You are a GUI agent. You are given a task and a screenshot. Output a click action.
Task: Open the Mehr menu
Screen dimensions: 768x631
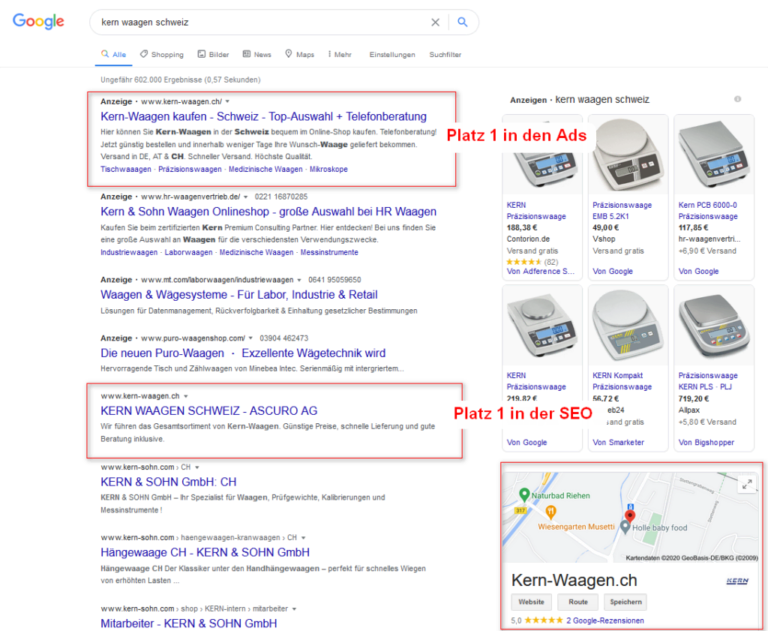coord(340,54)
